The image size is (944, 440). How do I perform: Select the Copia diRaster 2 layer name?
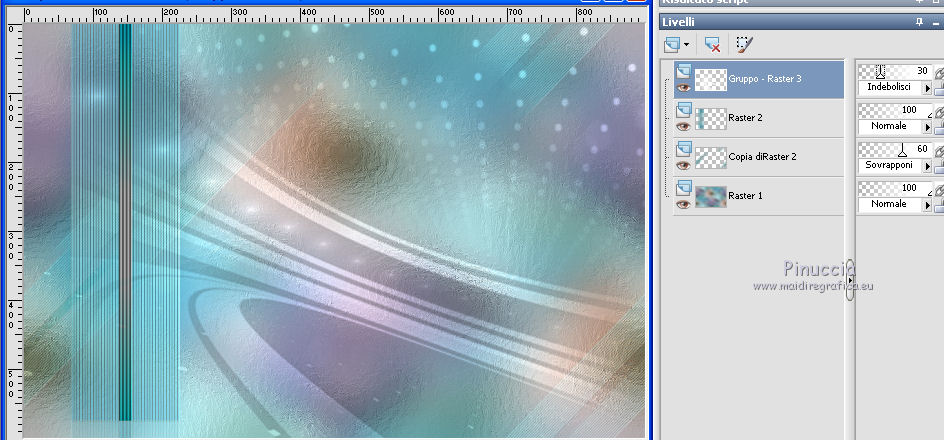pyautogui.click(x=762, y=156)
